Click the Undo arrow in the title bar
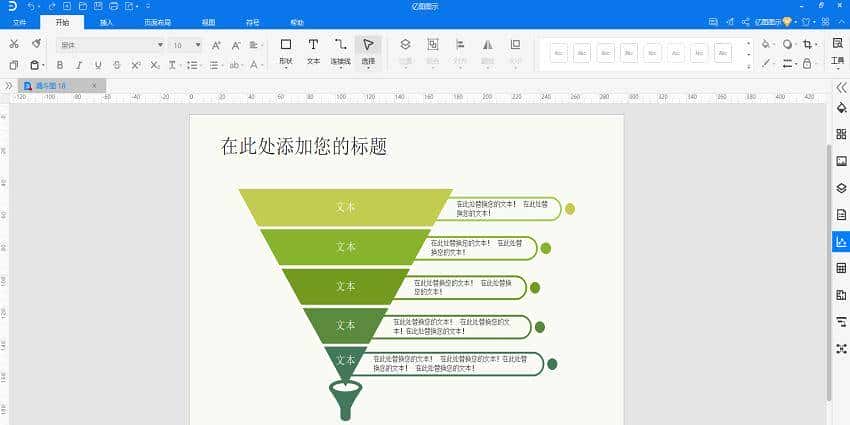This screenshot has height=425, width=850. click(x=31, y=7)
